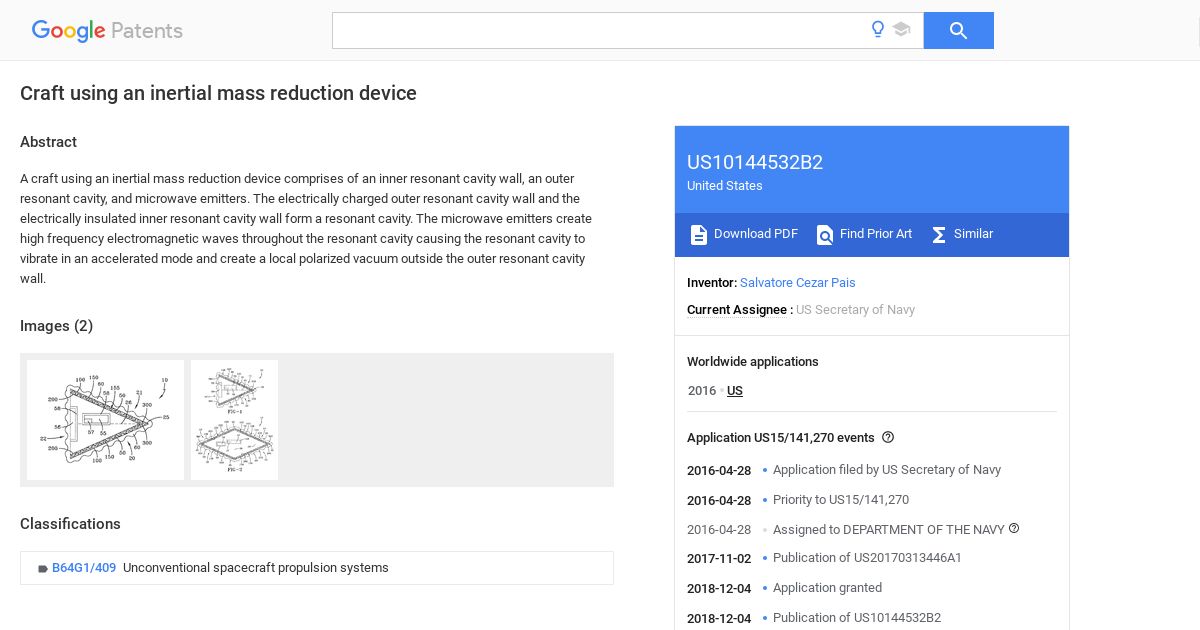This screenshot has height=630, width=1200.
Task: Open the US worldwide application link
Action: [735, 391]
